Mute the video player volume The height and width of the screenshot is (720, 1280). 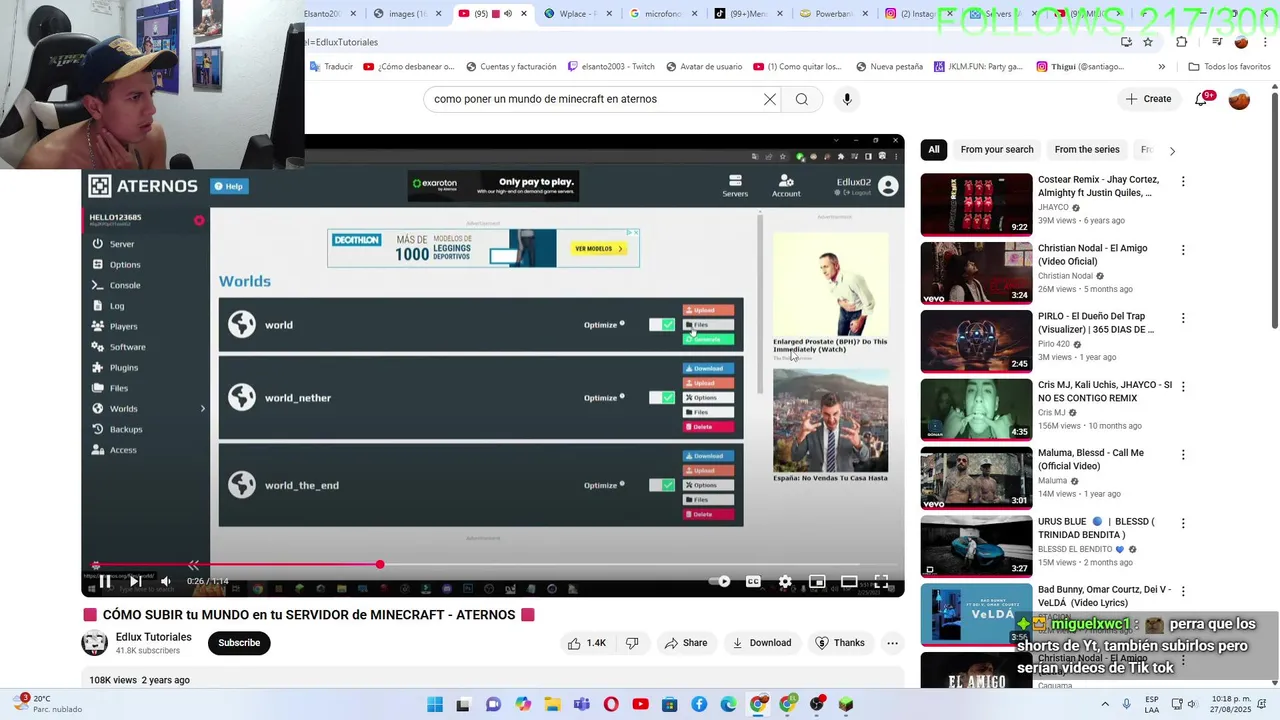(166, 581)
